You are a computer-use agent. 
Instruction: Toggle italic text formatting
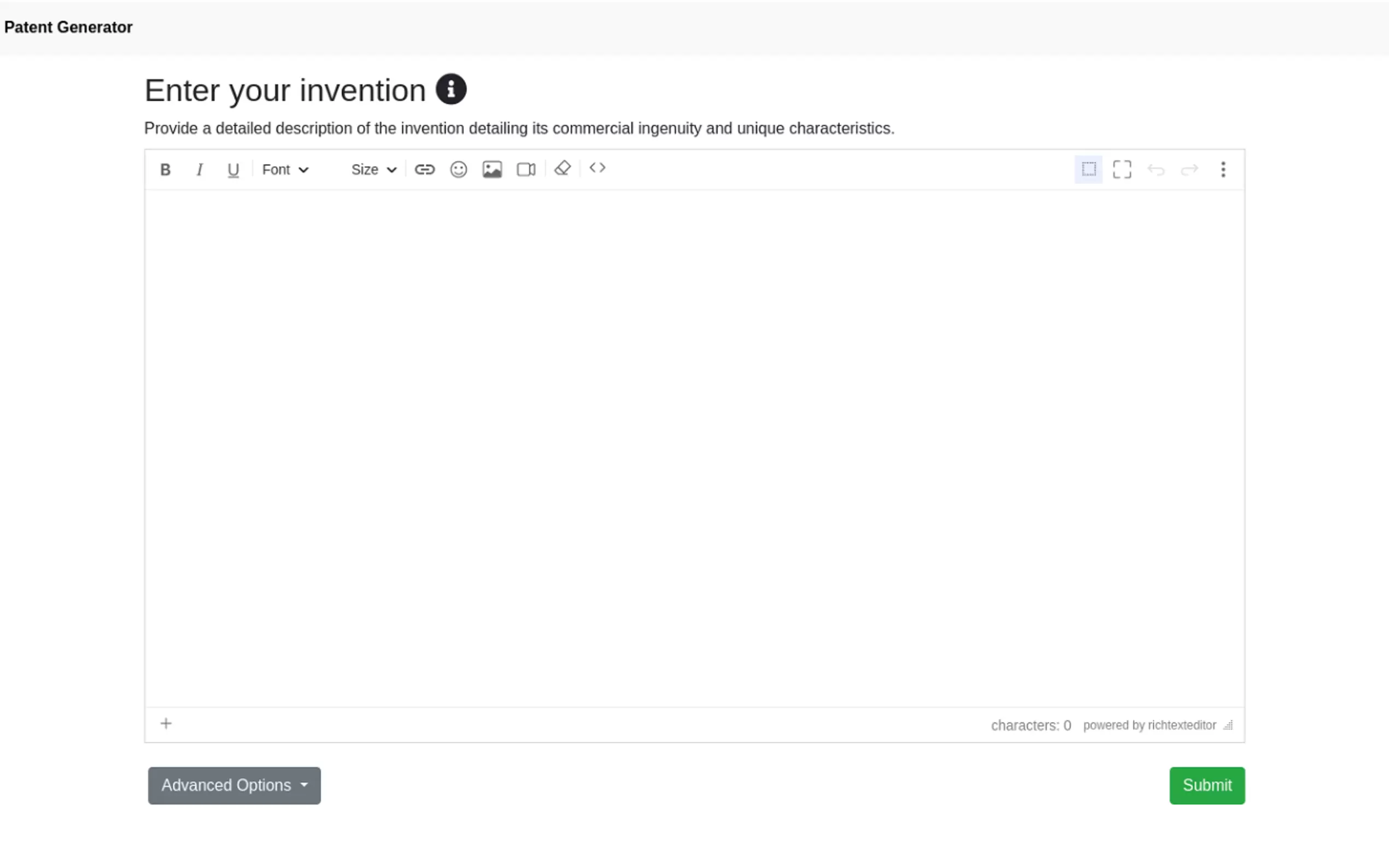click(199, 170)
